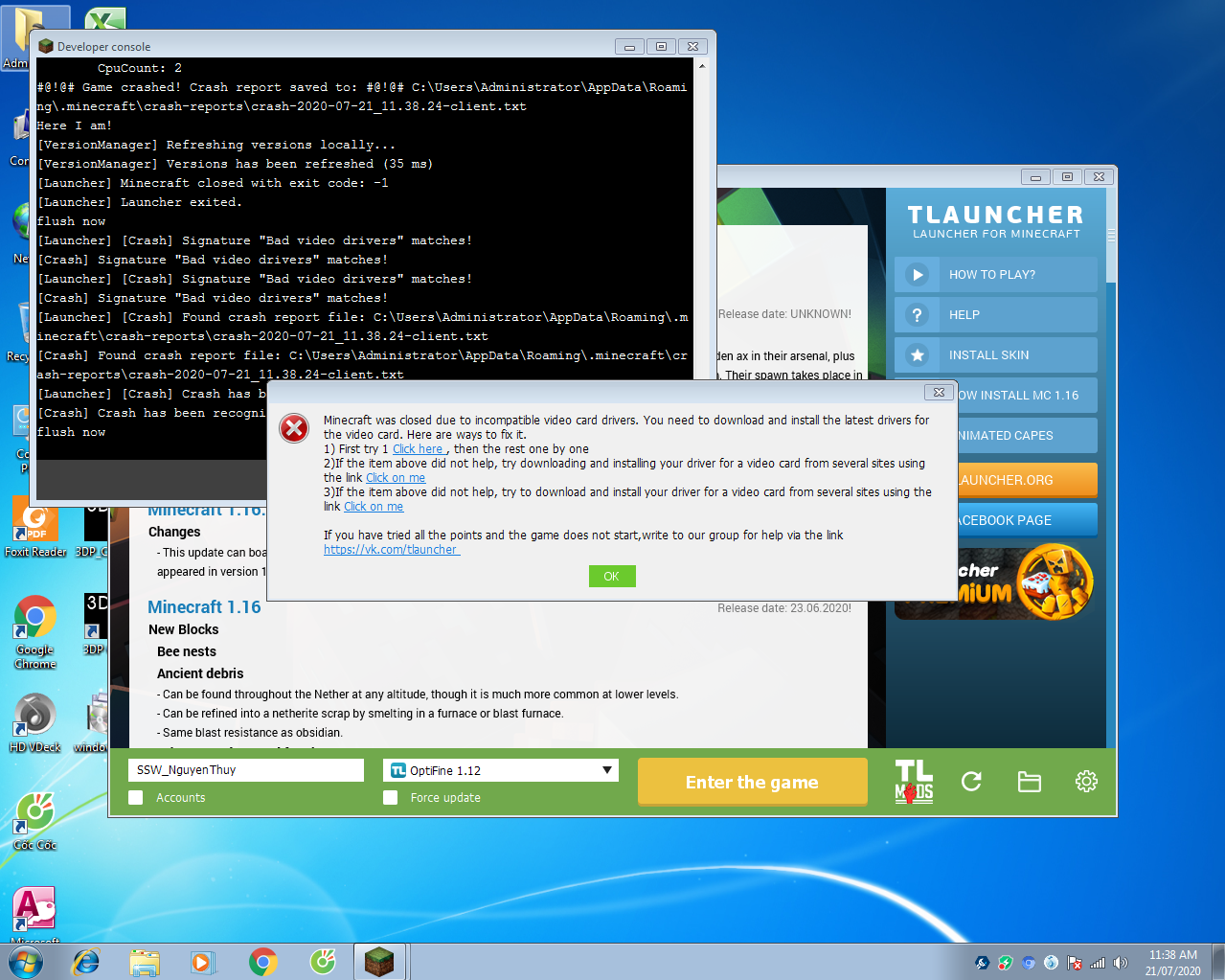Click the Enter the game button
1225x980 pixels.
pyautogui.click(x=752, y=782)
